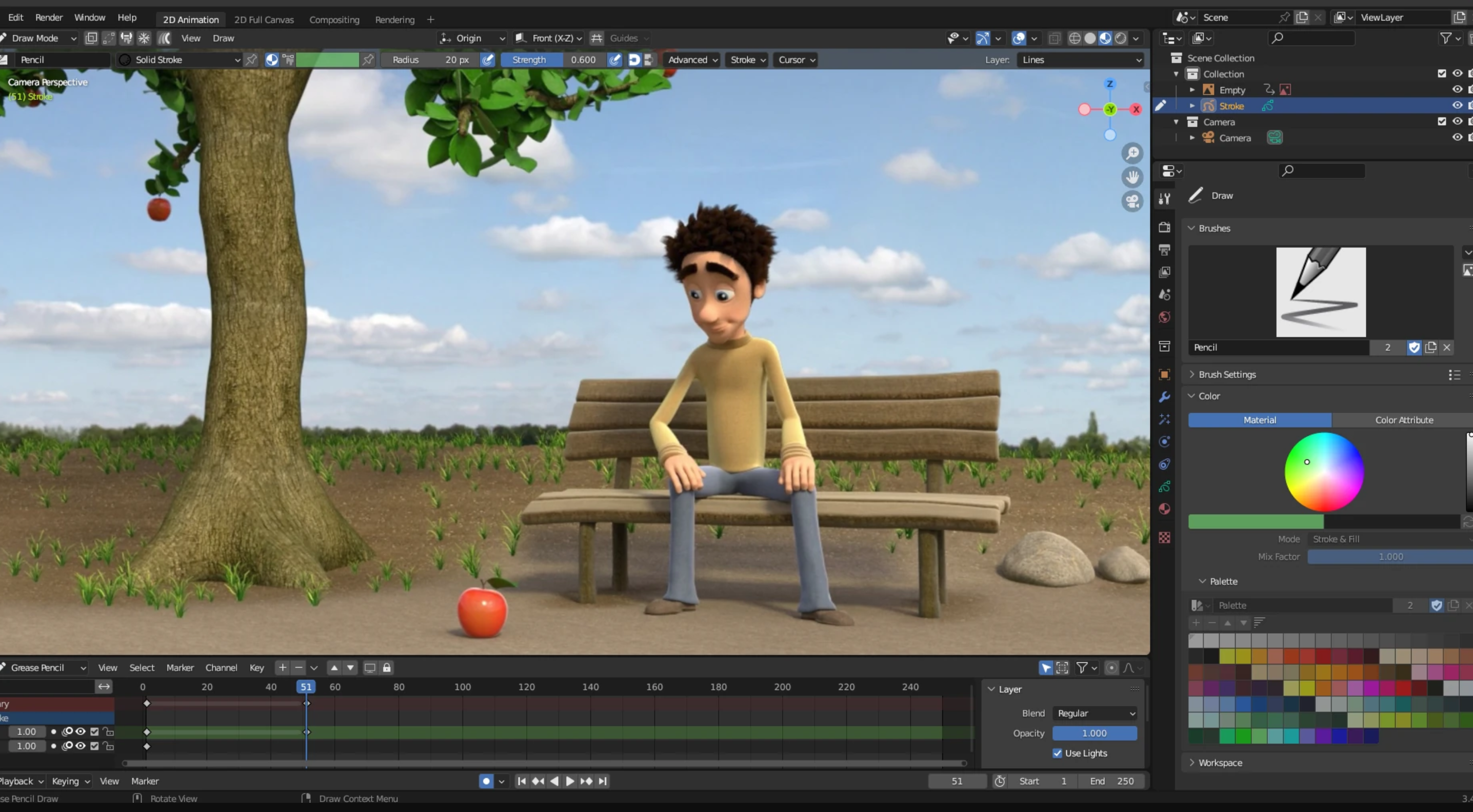The image size is (1473, 812).
Task: Disable the Use Lights checkbox
Action: coord(1058,753)
